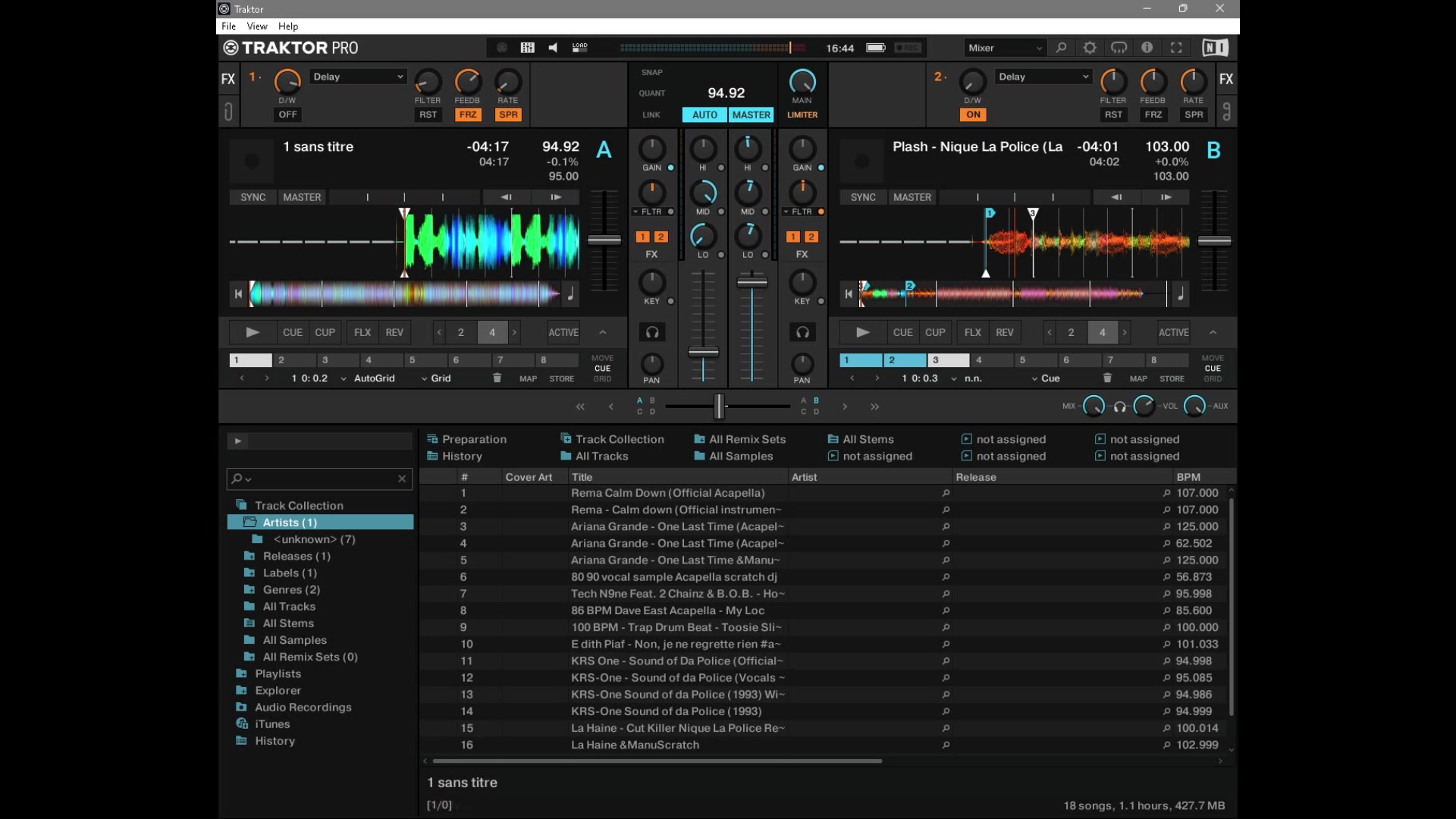Enable SYNC on Deck A
The image size is (1456, 819).
point(253,197)
